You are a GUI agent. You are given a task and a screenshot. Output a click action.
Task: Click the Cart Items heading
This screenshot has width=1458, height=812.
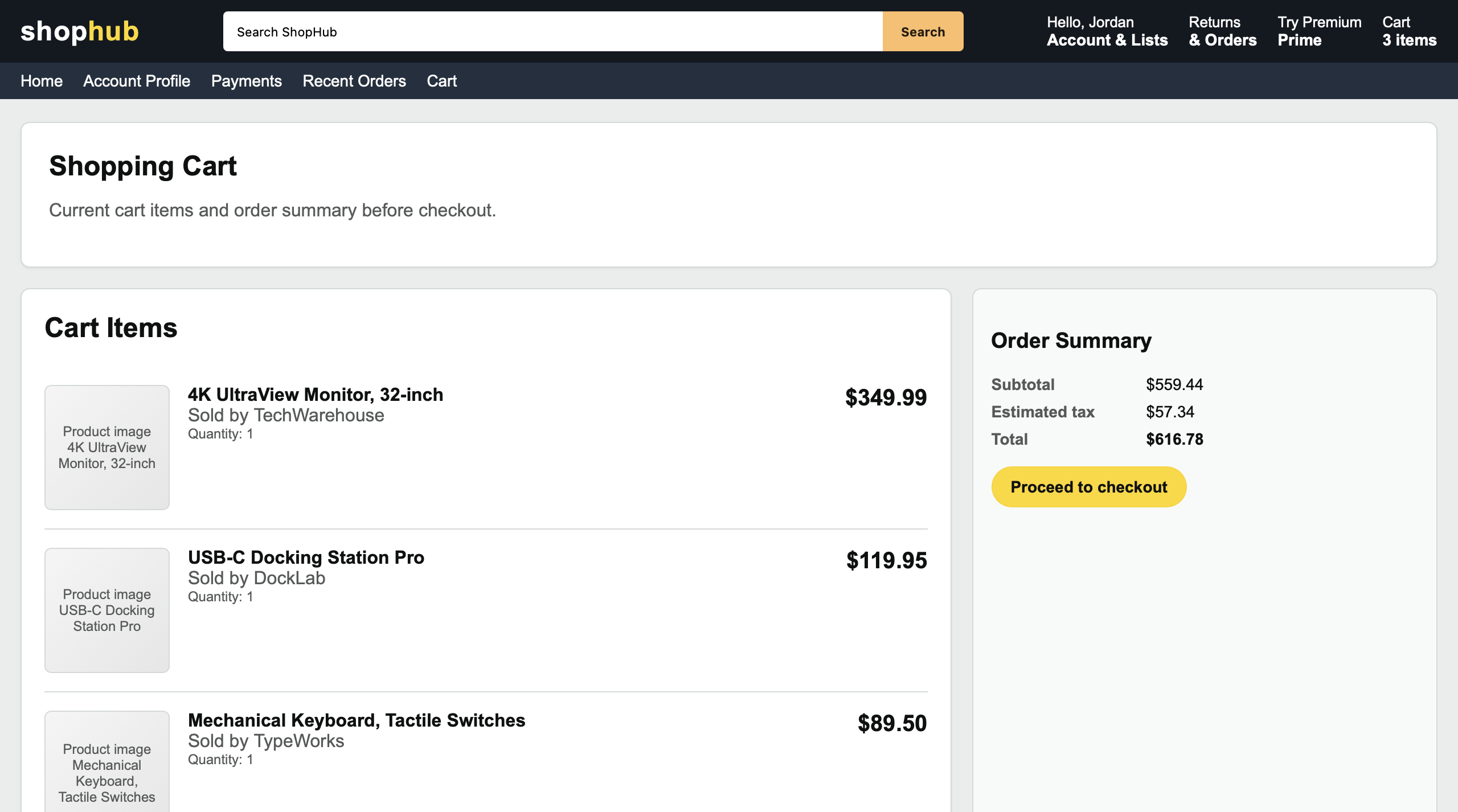[111, 328]
